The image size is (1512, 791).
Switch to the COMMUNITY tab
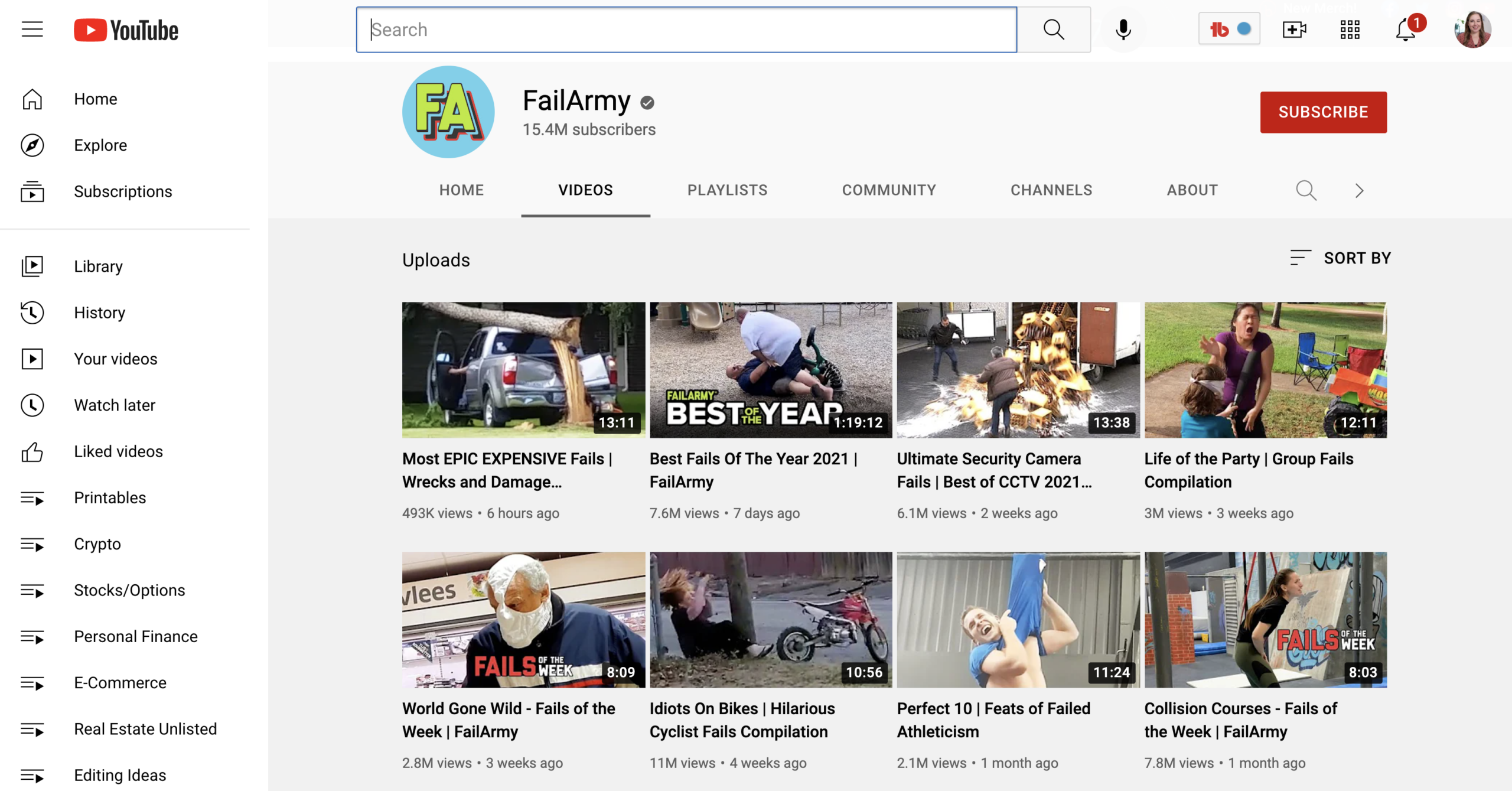pyautogui.click(x=889, y=190)
